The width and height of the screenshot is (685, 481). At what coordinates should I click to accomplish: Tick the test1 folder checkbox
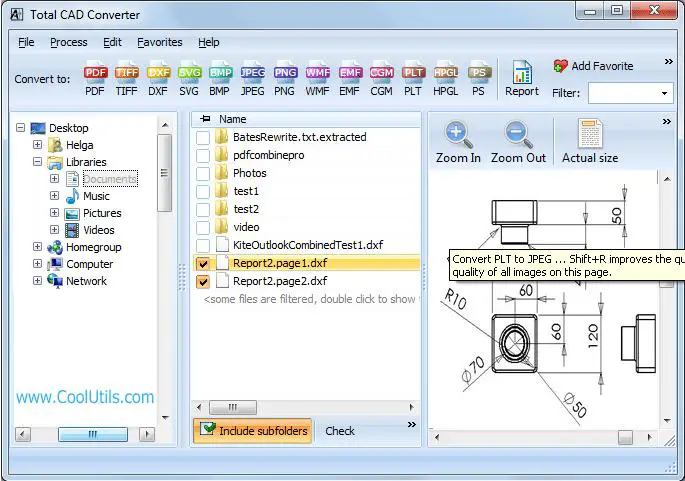203,191
